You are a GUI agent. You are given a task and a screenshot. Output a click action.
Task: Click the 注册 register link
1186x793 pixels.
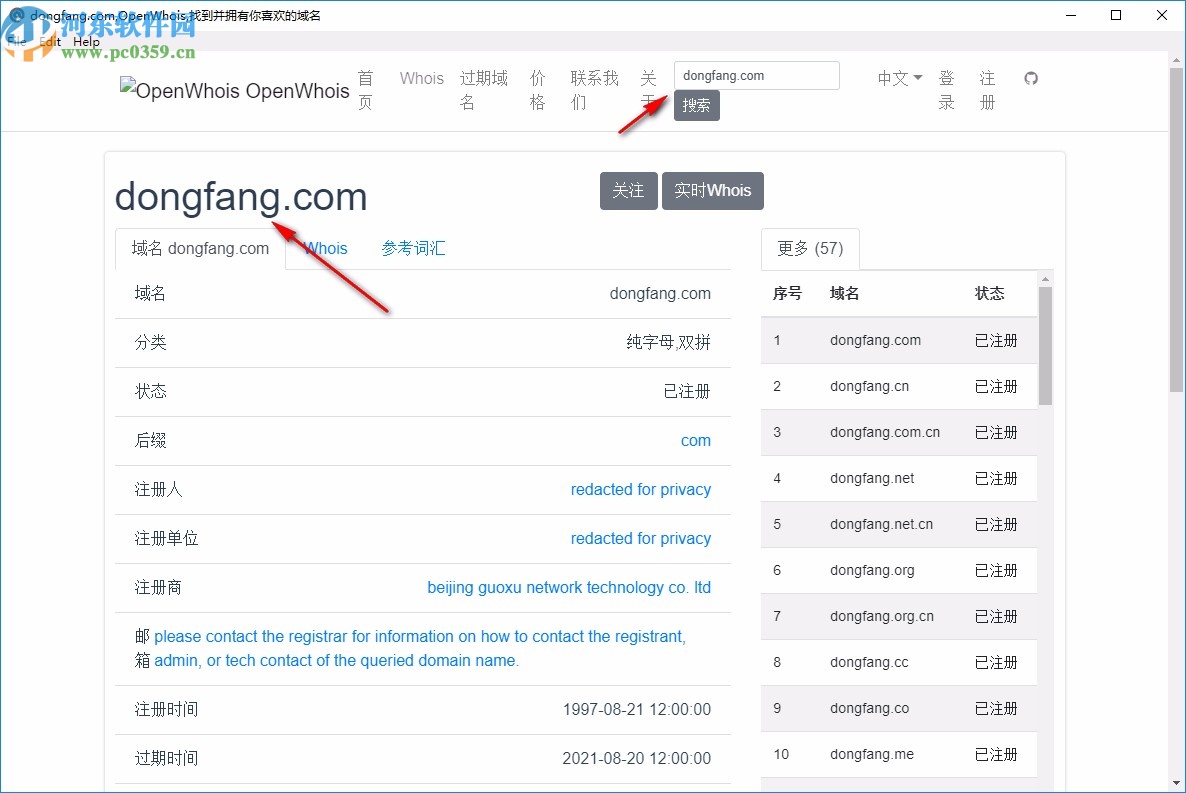(987, 90)
